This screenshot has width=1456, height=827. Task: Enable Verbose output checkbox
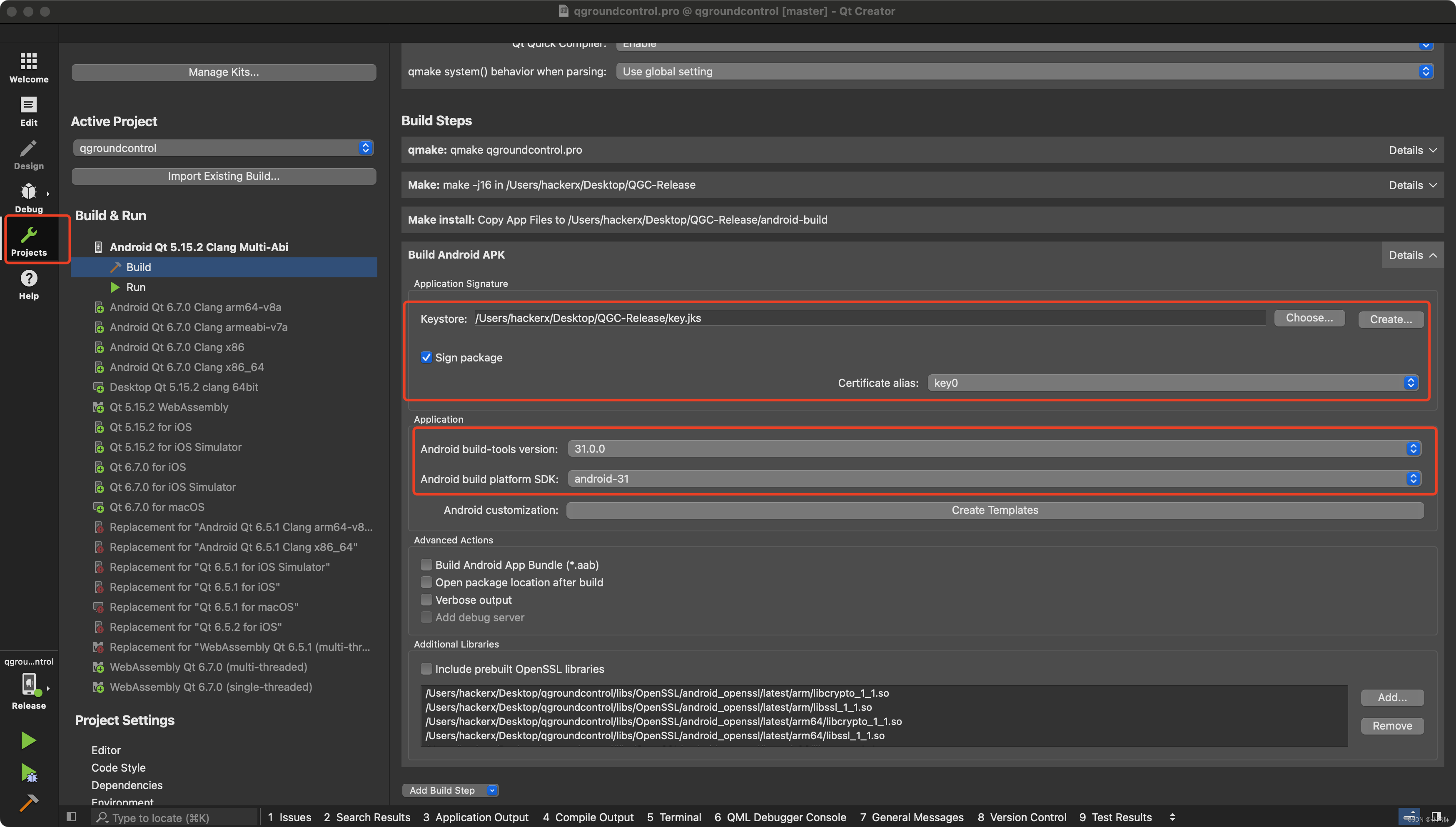426,600
